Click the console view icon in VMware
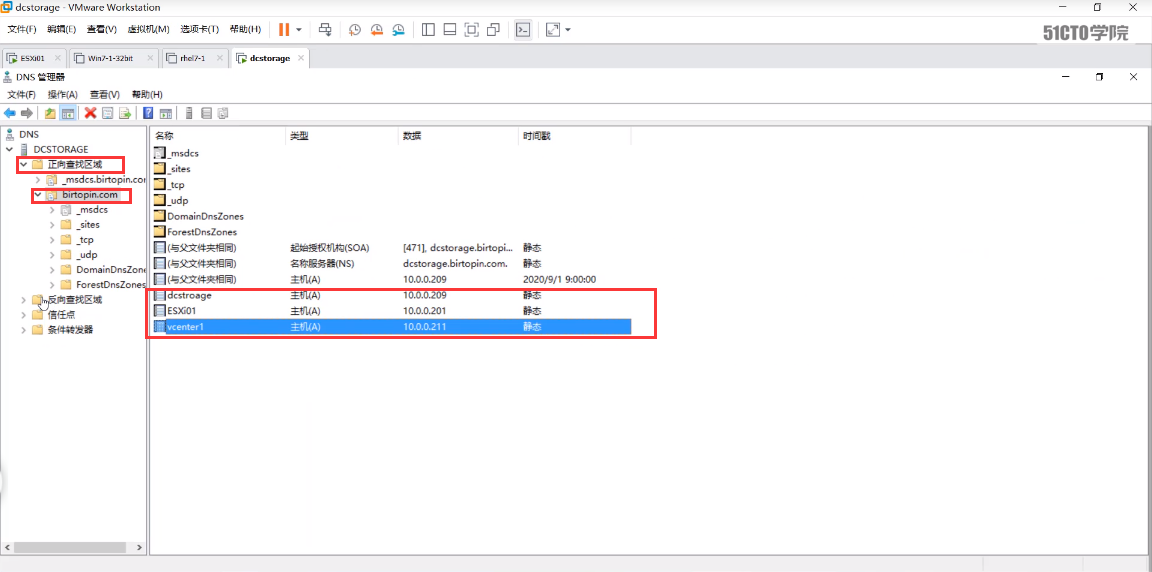The image size is (1152, 572). tap(523, 29)
